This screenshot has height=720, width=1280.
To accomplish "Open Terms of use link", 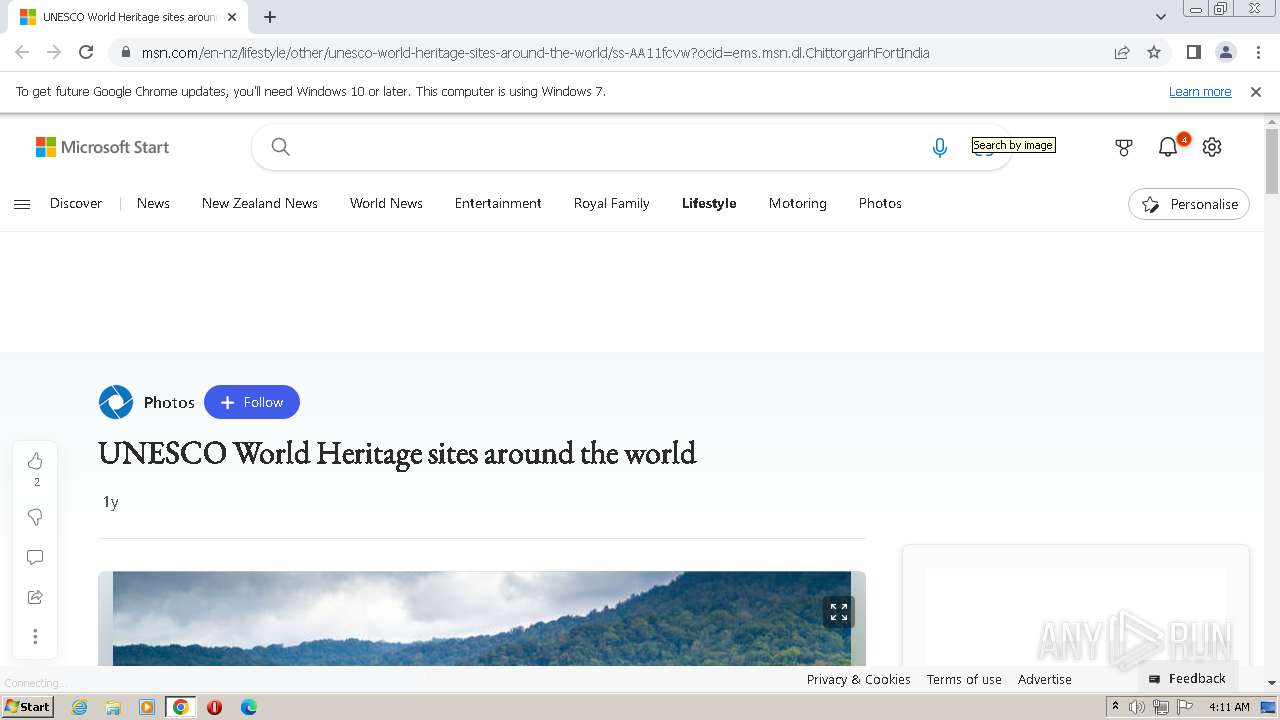I will pyautogui.click(x=964, y=679).
